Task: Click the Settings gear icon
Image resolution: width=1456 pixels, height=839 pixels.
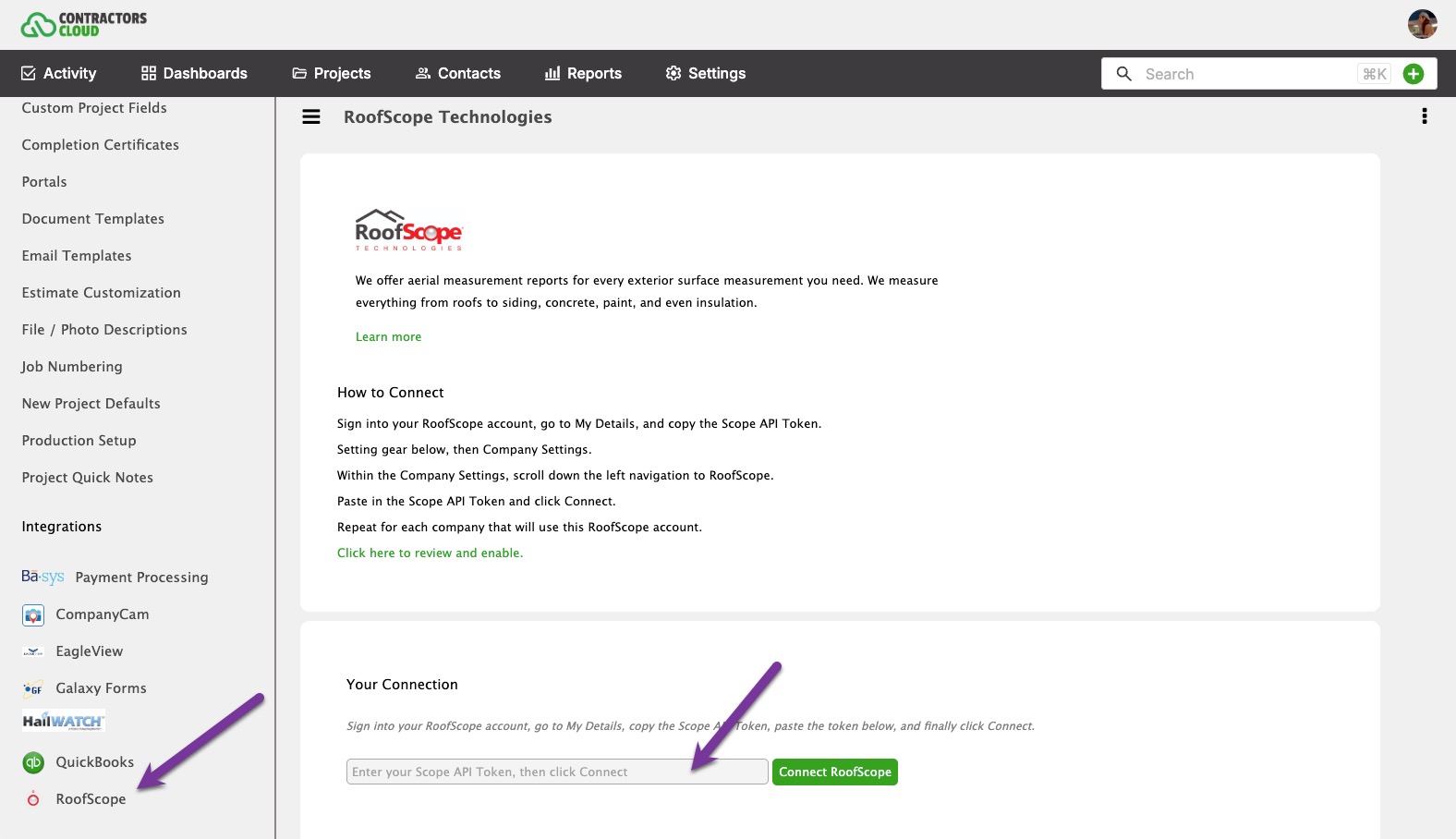Action: 673,73
